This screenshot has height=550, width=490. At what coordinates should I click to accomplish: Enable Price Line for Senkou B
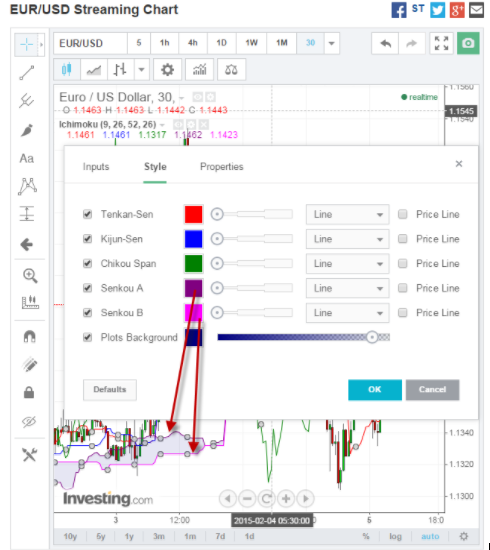403,313
